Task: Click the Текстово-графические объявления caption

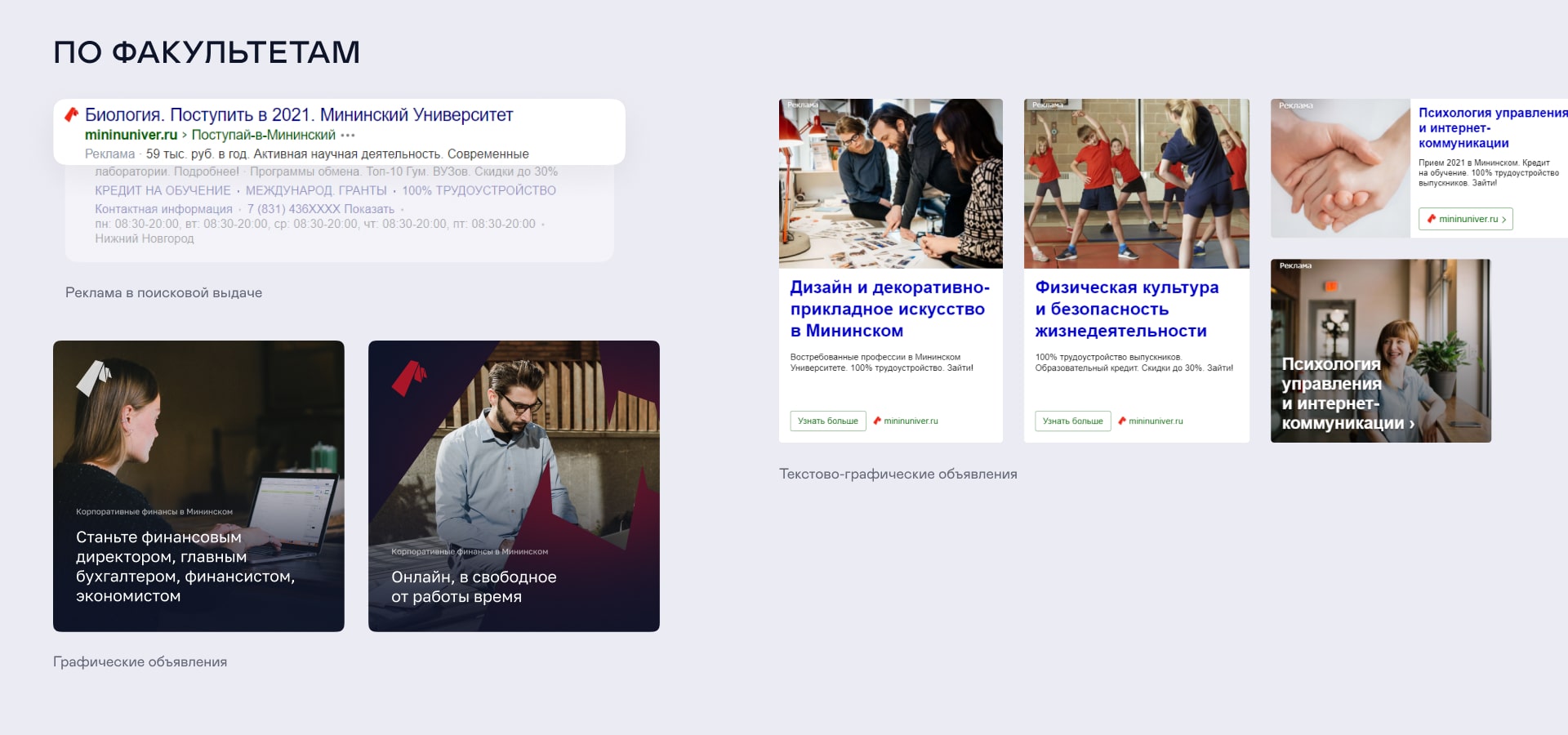Action: tap(898, 474)
